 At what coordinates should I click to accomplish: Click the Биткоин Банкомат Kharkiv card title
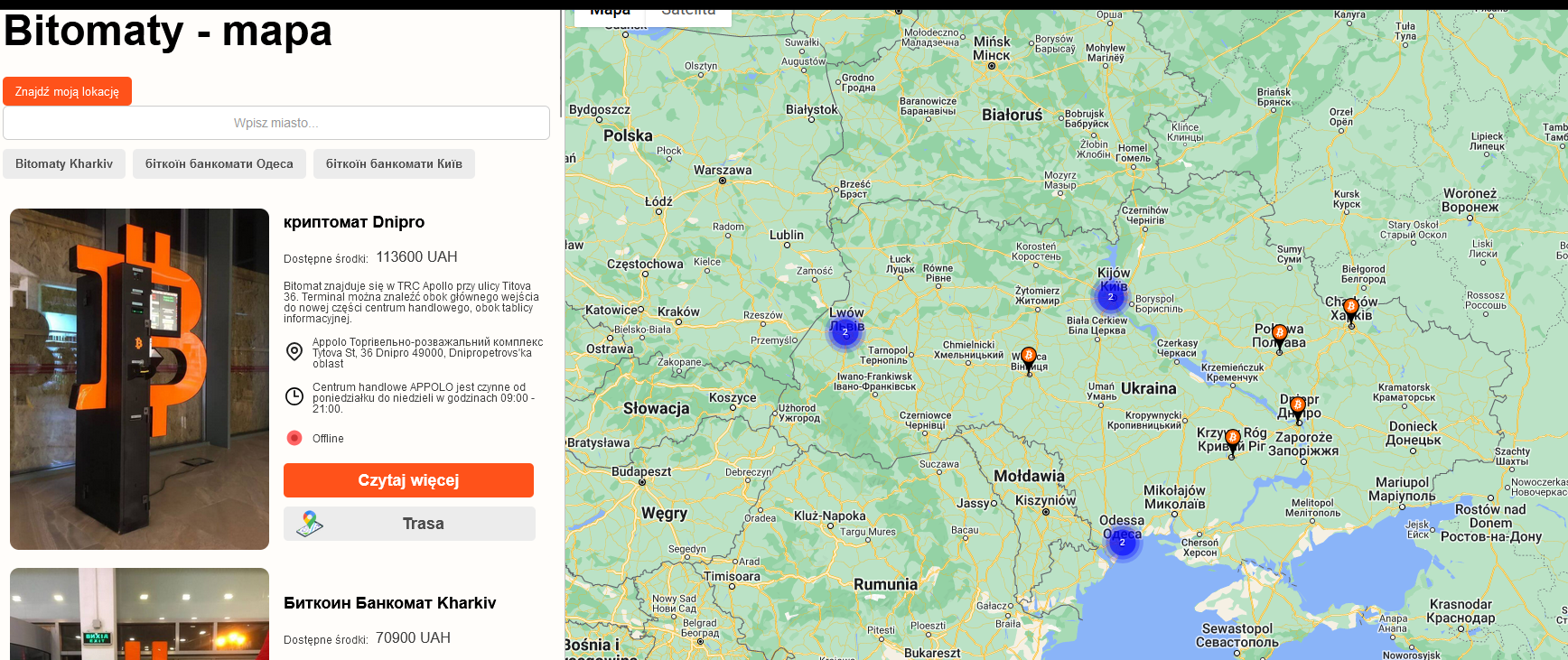pyautogui.click(x=390, y=603)
